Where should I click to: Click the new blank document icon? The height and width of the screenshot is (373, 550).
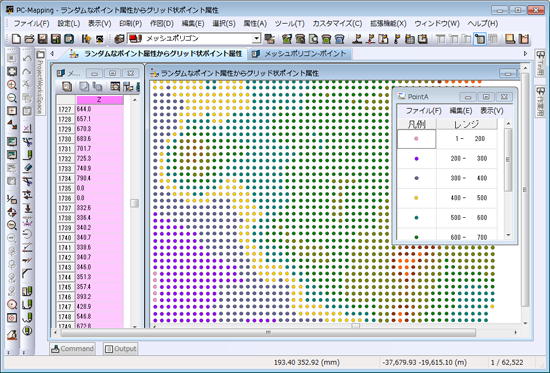[16, 39]
